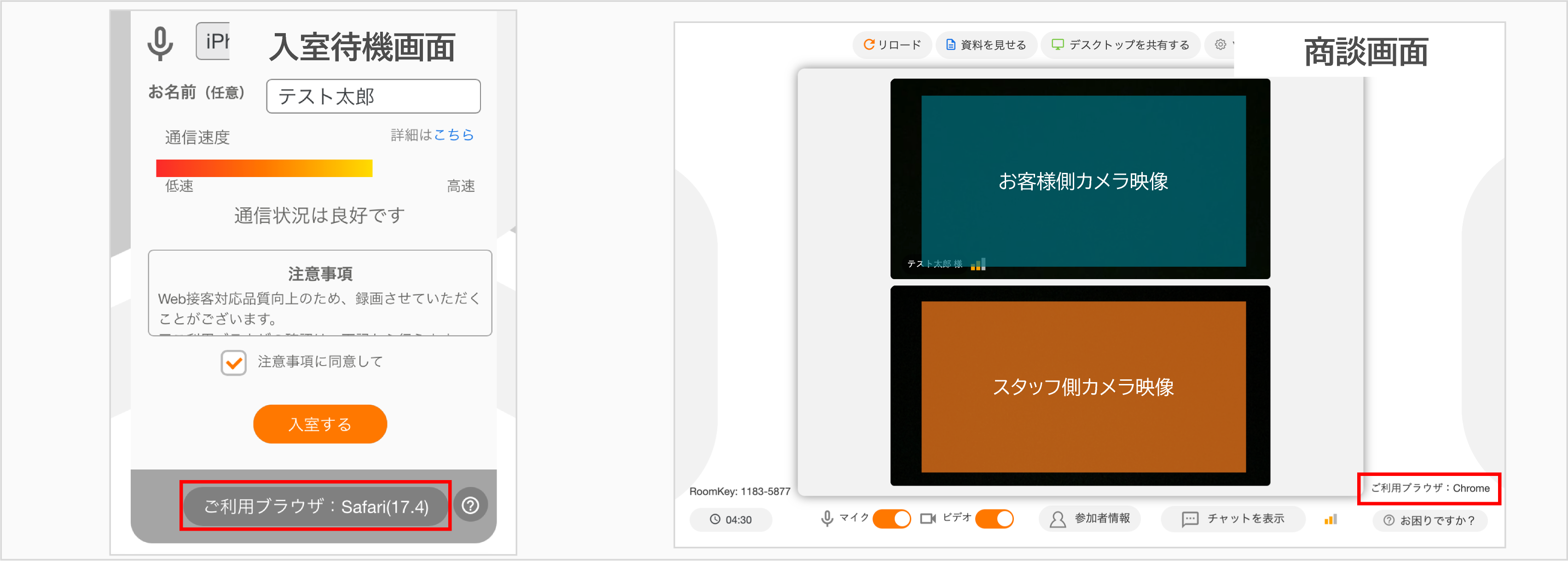The image size is (1568, 561).
Task: Click the chat bubble icon
Action: pos(1190,519)
